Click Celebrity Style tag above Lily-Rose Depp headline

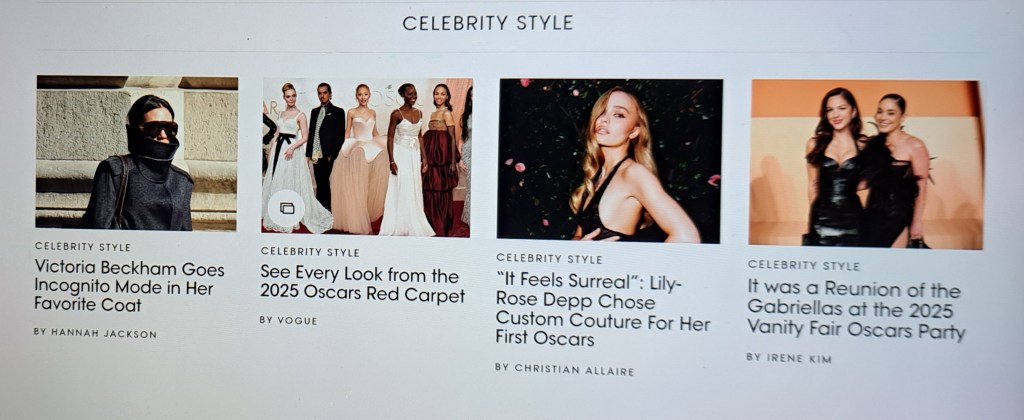[x=549, y=259]
